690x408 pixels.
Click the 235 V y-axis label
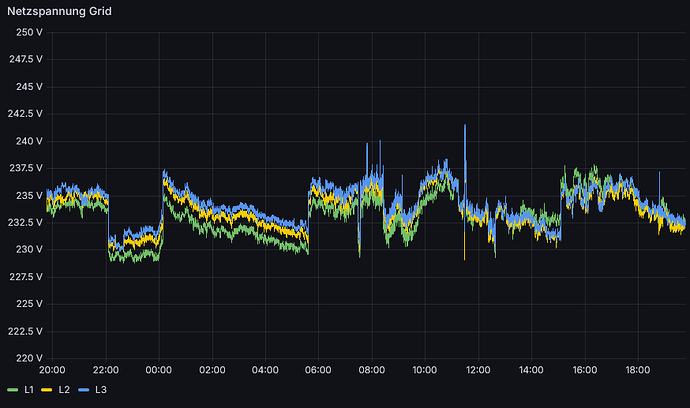pyautogui.click(x=29, y=195)
